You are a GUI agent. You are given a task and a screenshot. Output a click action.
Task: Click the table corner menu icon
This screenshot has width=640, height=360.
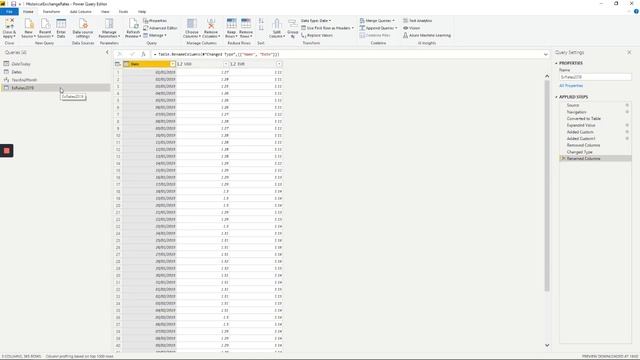(118, 64)
